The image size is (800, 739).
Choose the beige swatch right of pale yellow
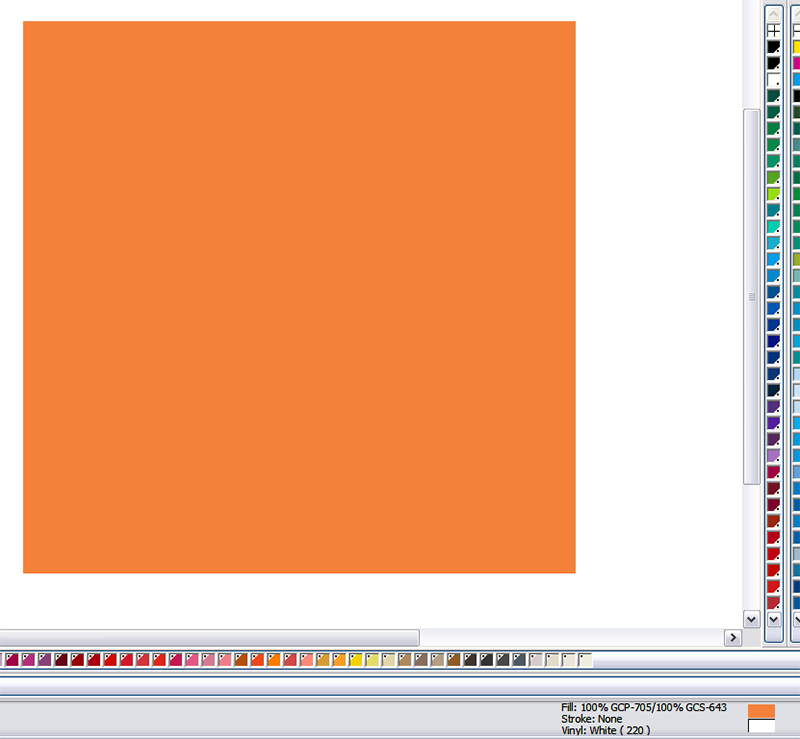pos(388,660)
